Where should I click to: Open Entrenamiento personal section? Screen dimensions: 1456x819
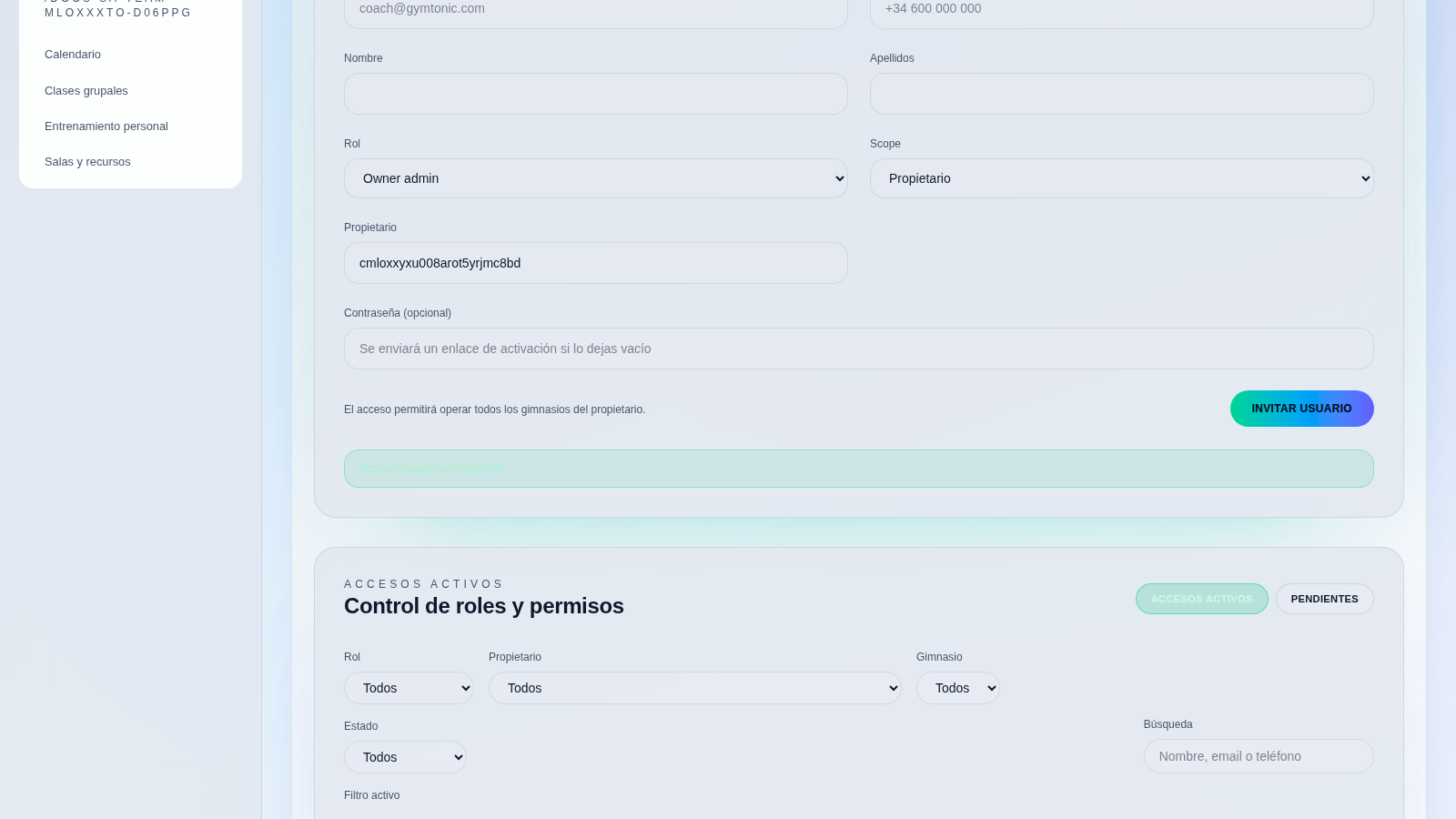point(106,126)
